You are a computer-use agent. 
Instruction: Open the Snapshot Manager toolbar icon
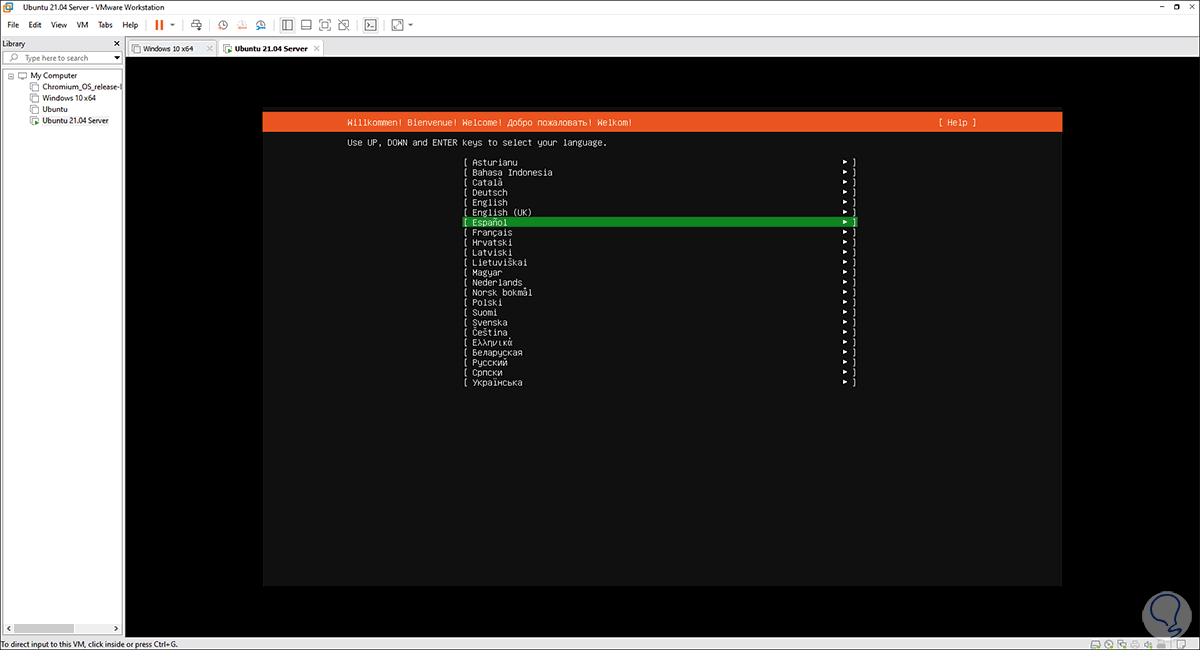tap(261, 24)
